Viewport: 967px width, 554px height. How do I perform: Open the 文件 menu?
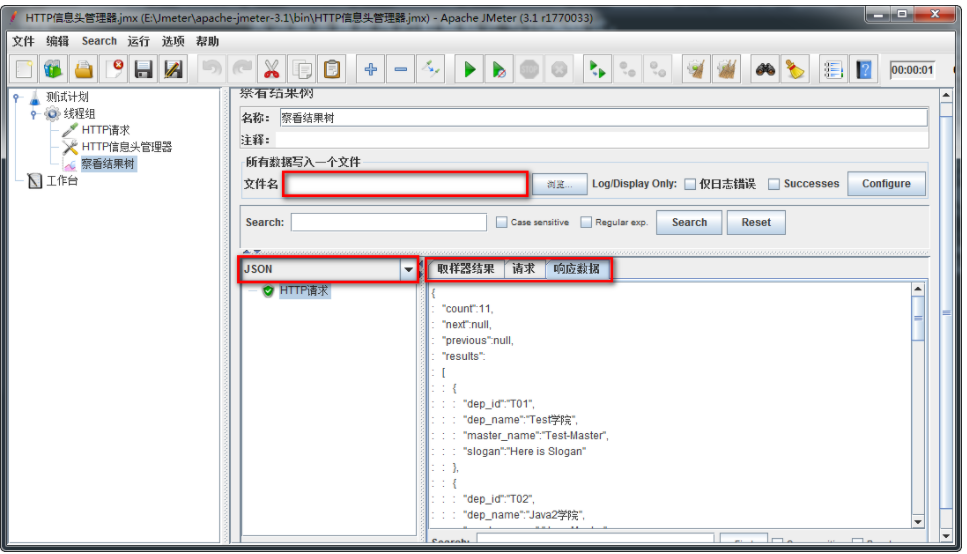point(23,41)
